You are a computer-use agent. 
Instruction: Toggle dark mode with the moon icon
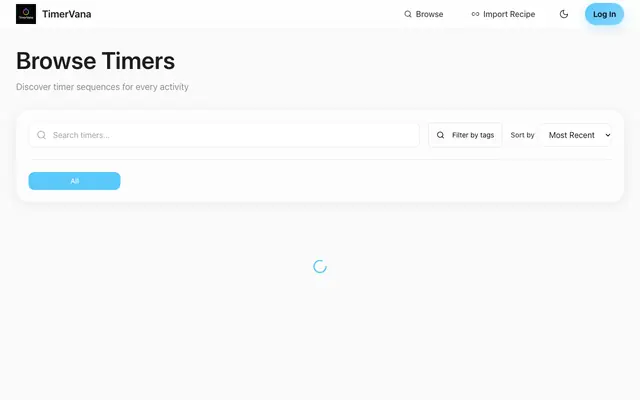(564, 14)
